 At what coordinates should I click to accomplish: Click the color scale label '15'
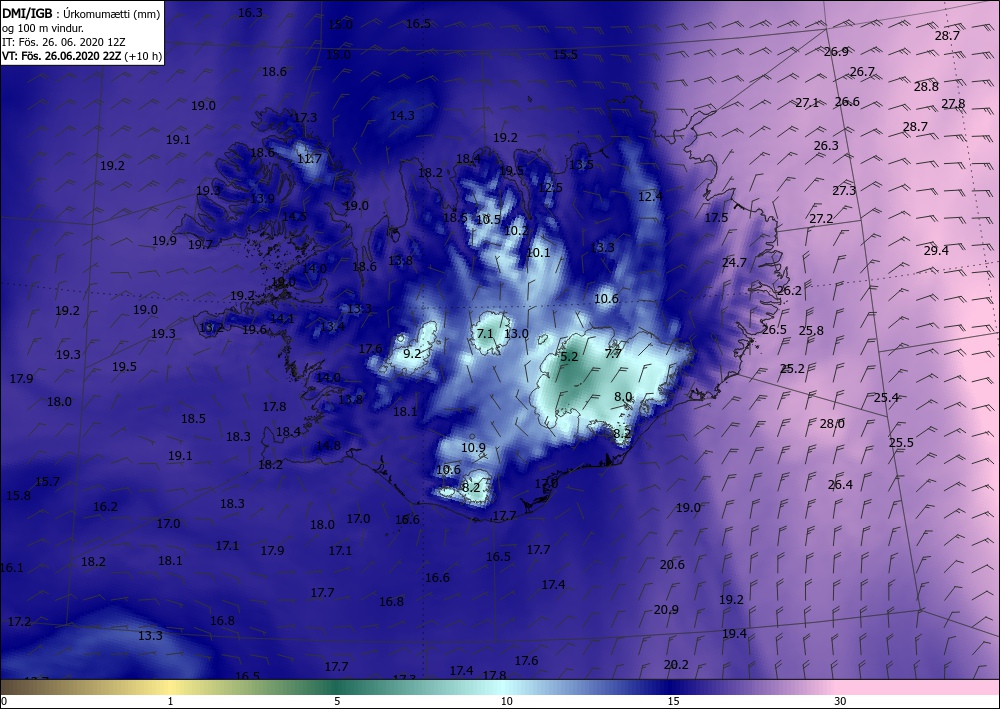click(673, 701)
